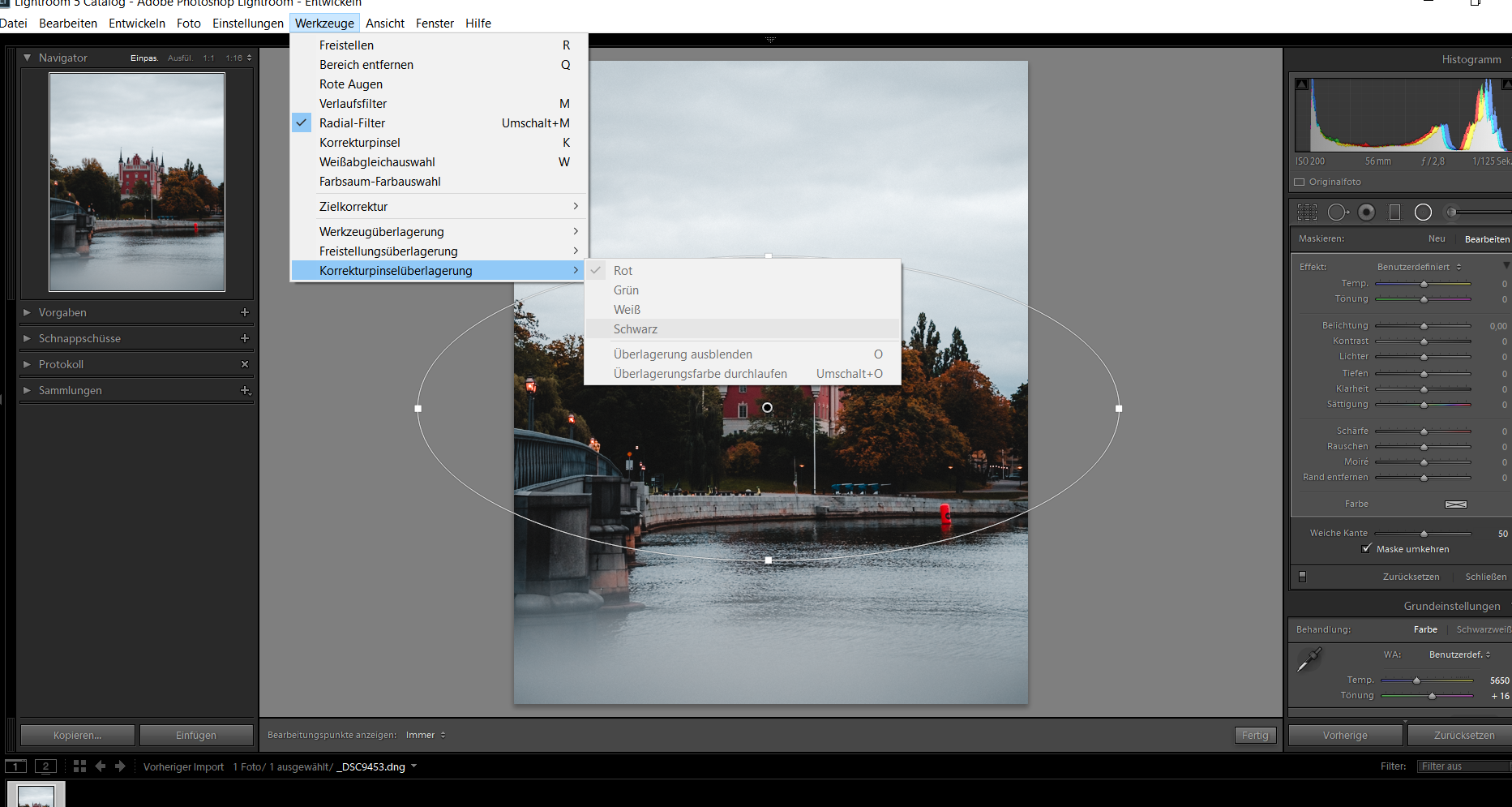Open the Farbe swatch for the radial filter
The height and width of the screenshot is (807, 1512).
1455,504
